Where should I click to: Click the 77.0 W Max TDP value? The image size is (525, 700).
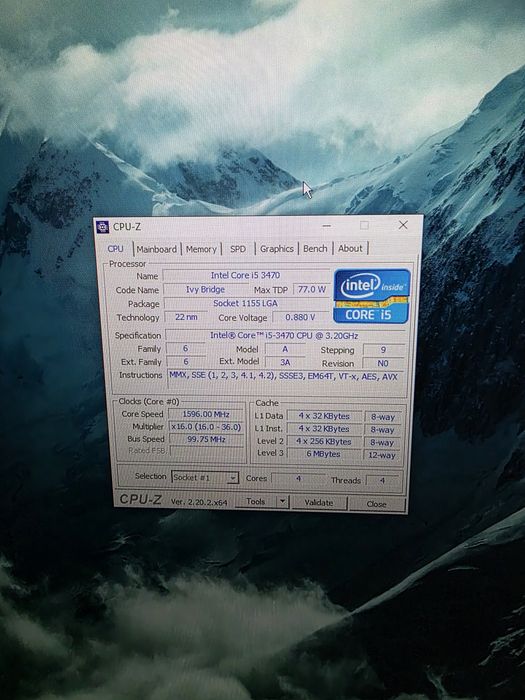pyautogui.click(x=312, y=289)
